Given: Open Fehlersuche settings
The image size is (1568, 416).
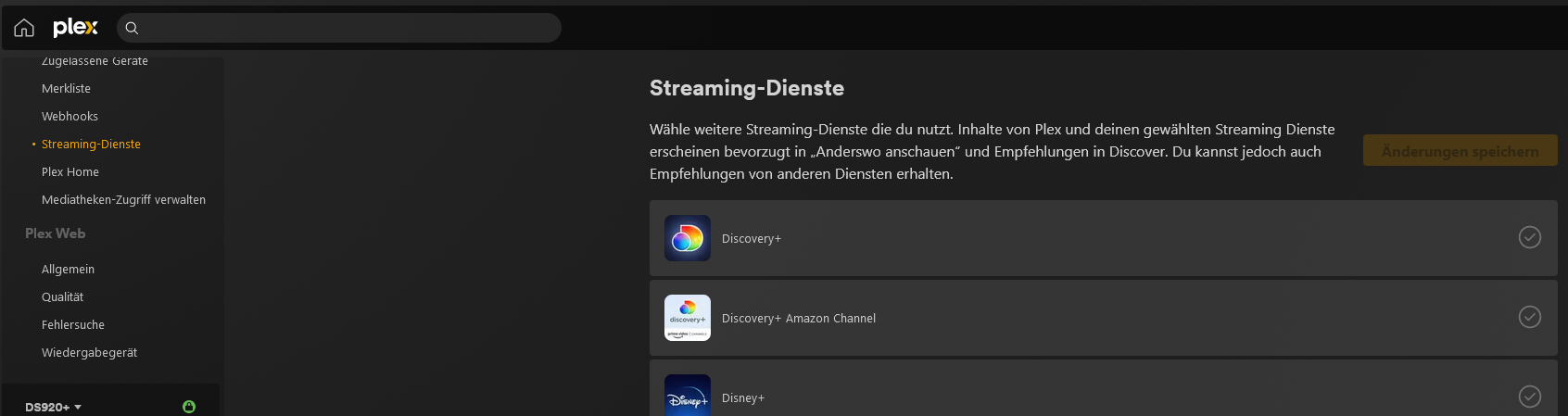Looking at the screenshot, I should tap(73, 325).
